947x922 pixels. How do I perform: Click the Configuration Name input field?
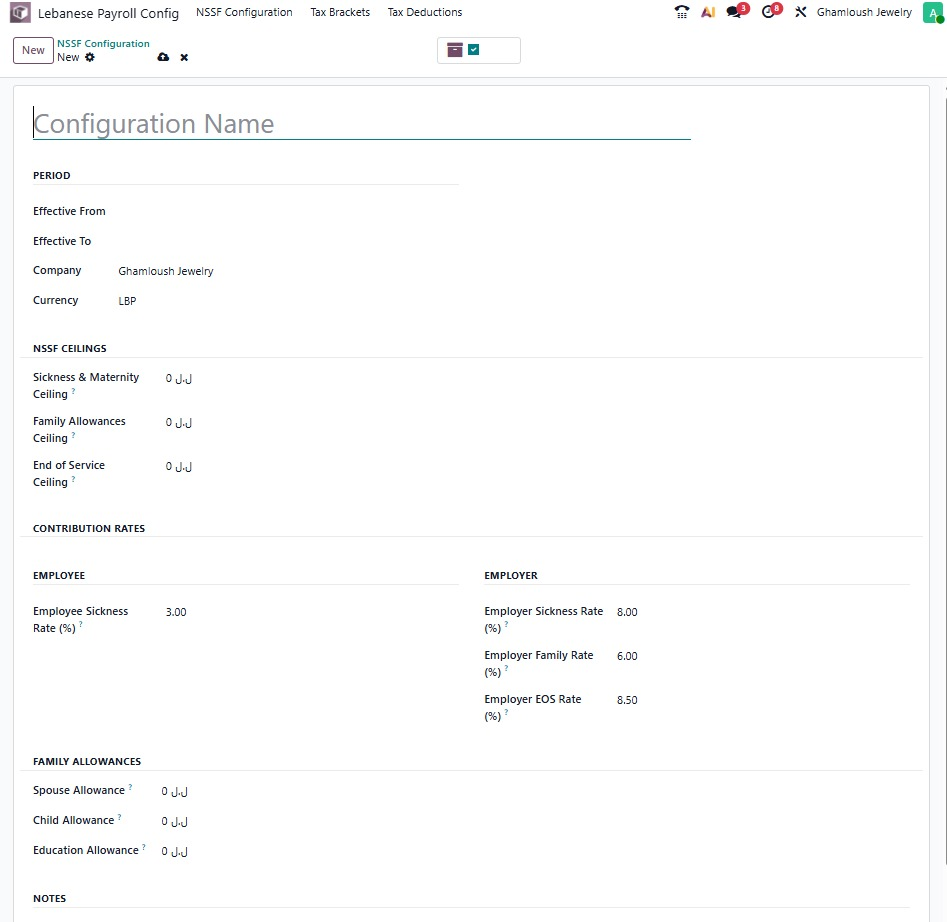361,124
